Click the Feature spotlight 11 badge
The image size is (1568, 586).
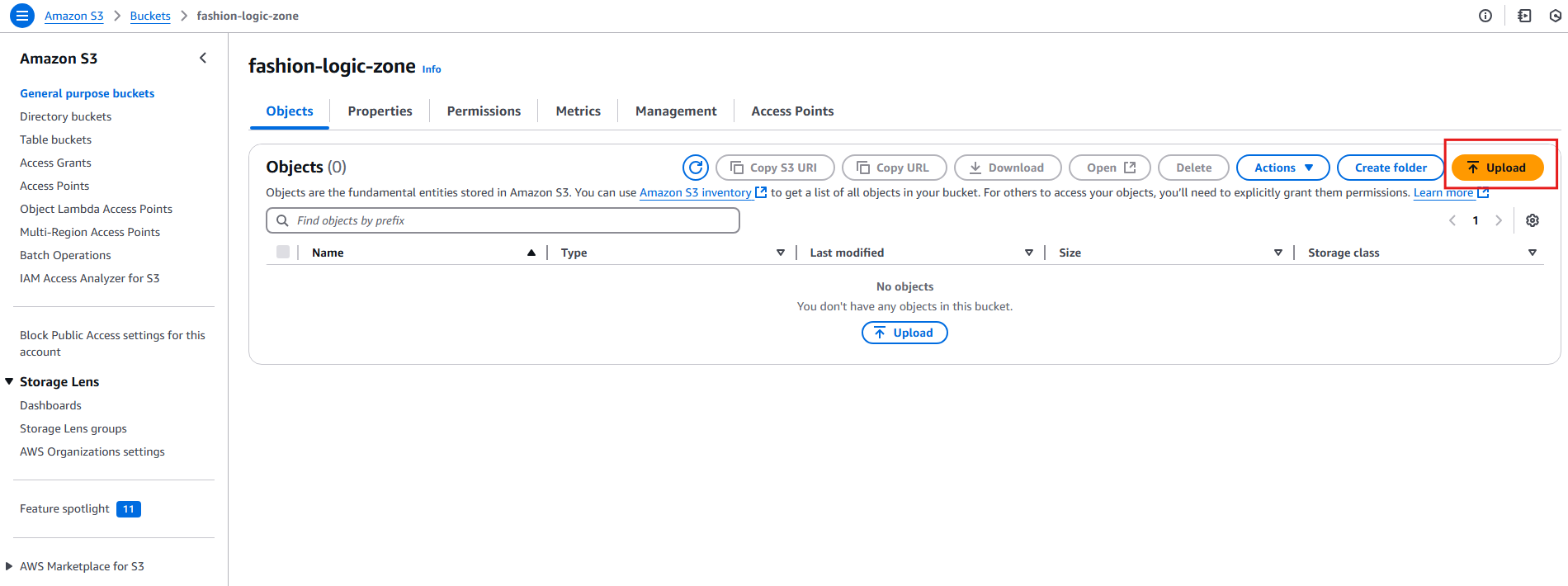tap(129, 509)
